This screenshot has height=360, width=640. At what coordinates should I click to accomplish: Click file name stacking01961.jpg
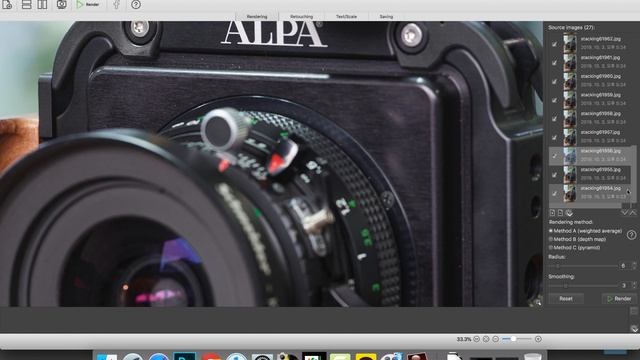point(600,58)
